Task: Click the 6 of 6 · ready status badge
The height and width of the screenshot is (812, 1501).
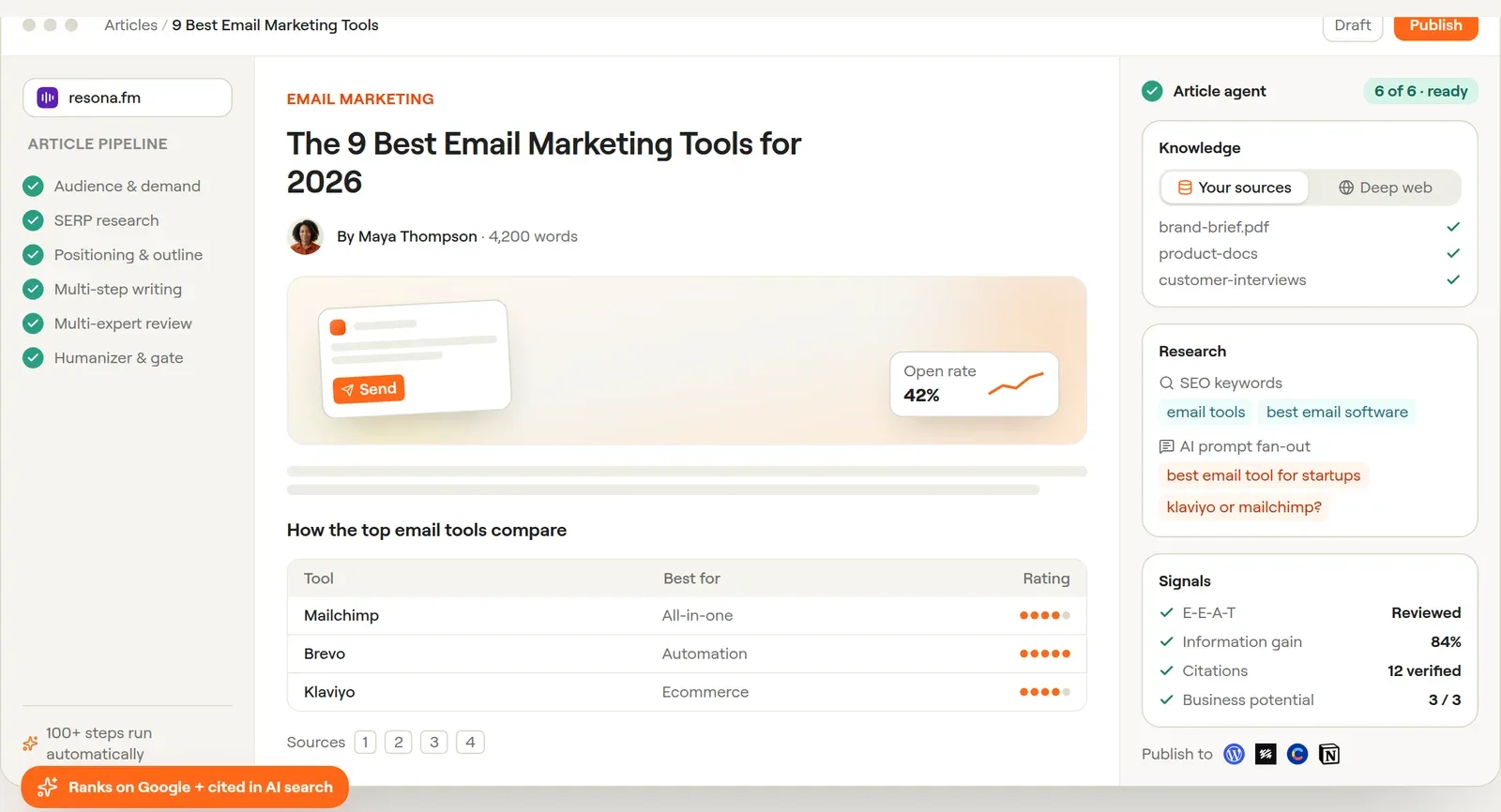Action: pos(1420,91)
